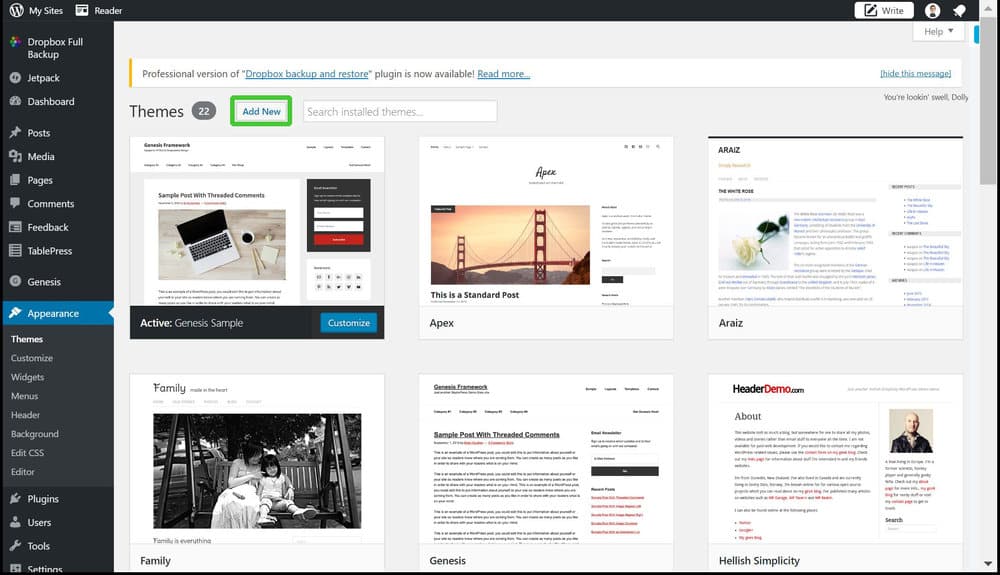Image resolution: width=1000 pixels, height=575 pixels.
Task: Select the Hellish Simplicity theme thumbnail
Action: click(x=835, y=459)
